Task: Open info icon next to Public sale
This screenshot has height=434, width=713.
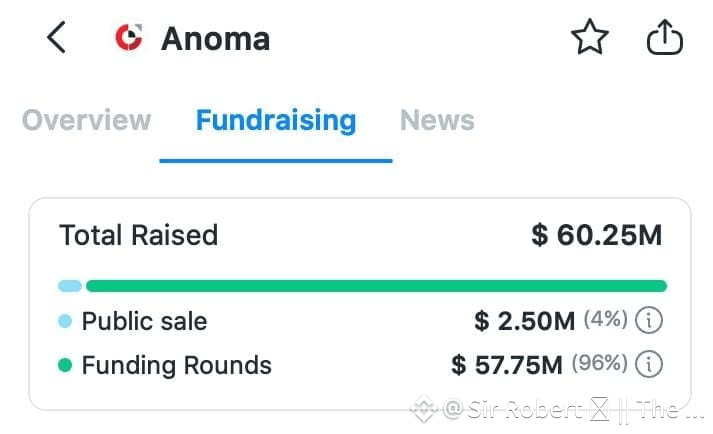Action: tap(649, 320)
